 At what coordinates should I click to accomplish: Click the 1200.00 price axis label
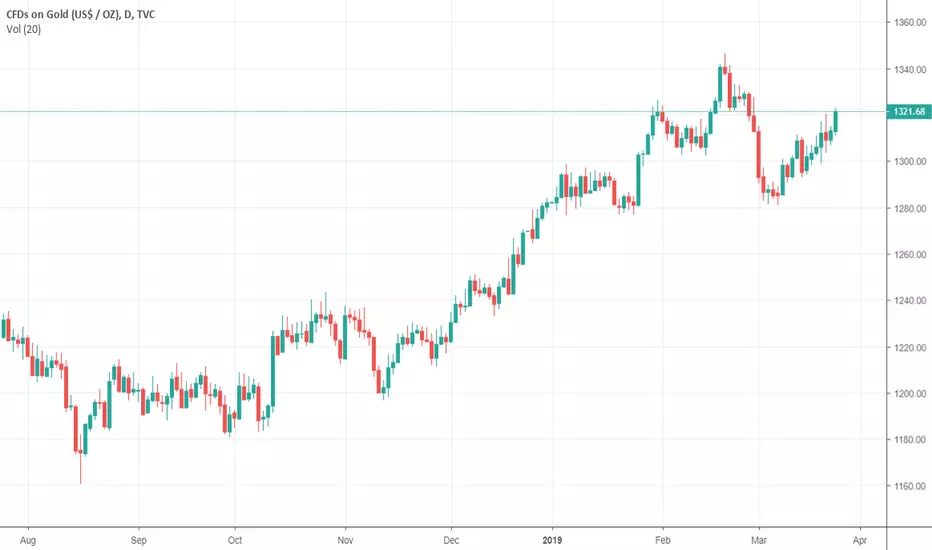point(910,394)
